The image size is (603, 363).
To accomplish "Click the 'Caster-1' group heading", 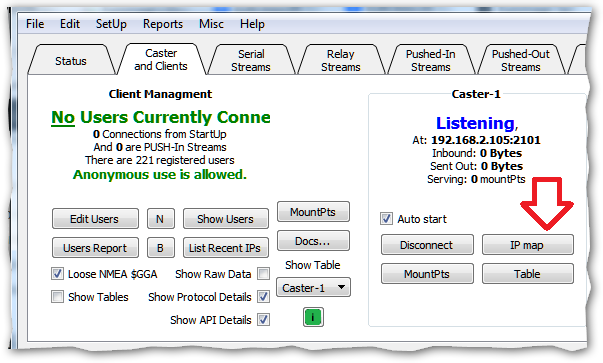I will tap(476, 94).
